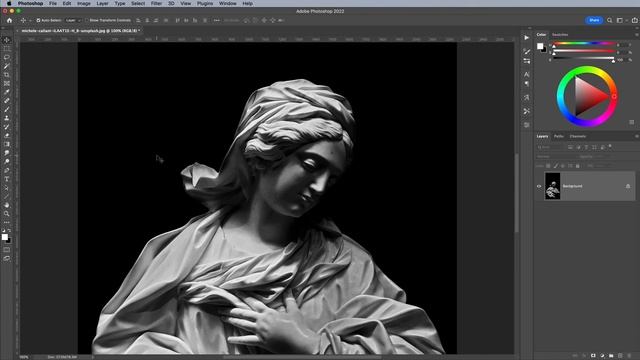Viewport: 640px width, 360px height.
Task: Select the Rectangular Marquee tool
Action: [7, 49]
